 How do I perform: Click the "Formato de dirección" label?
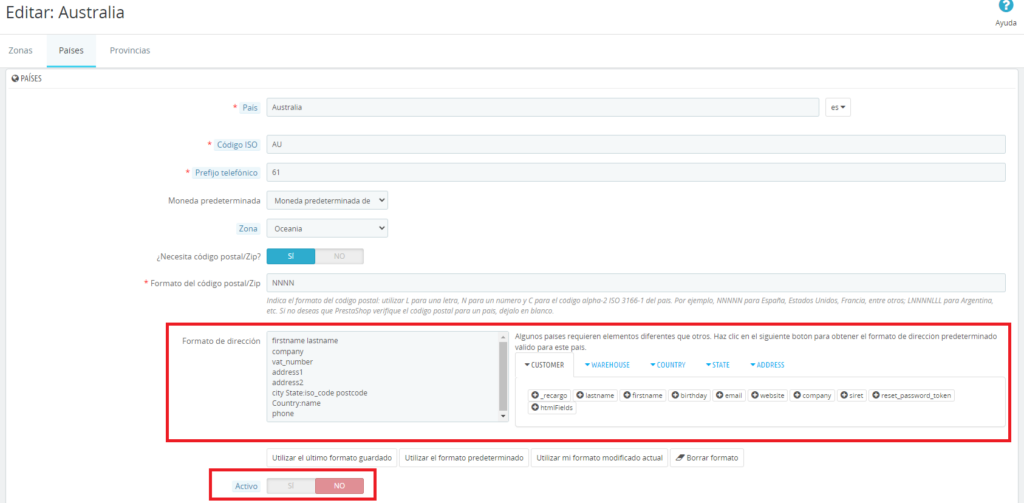click(x=221, y=341)
